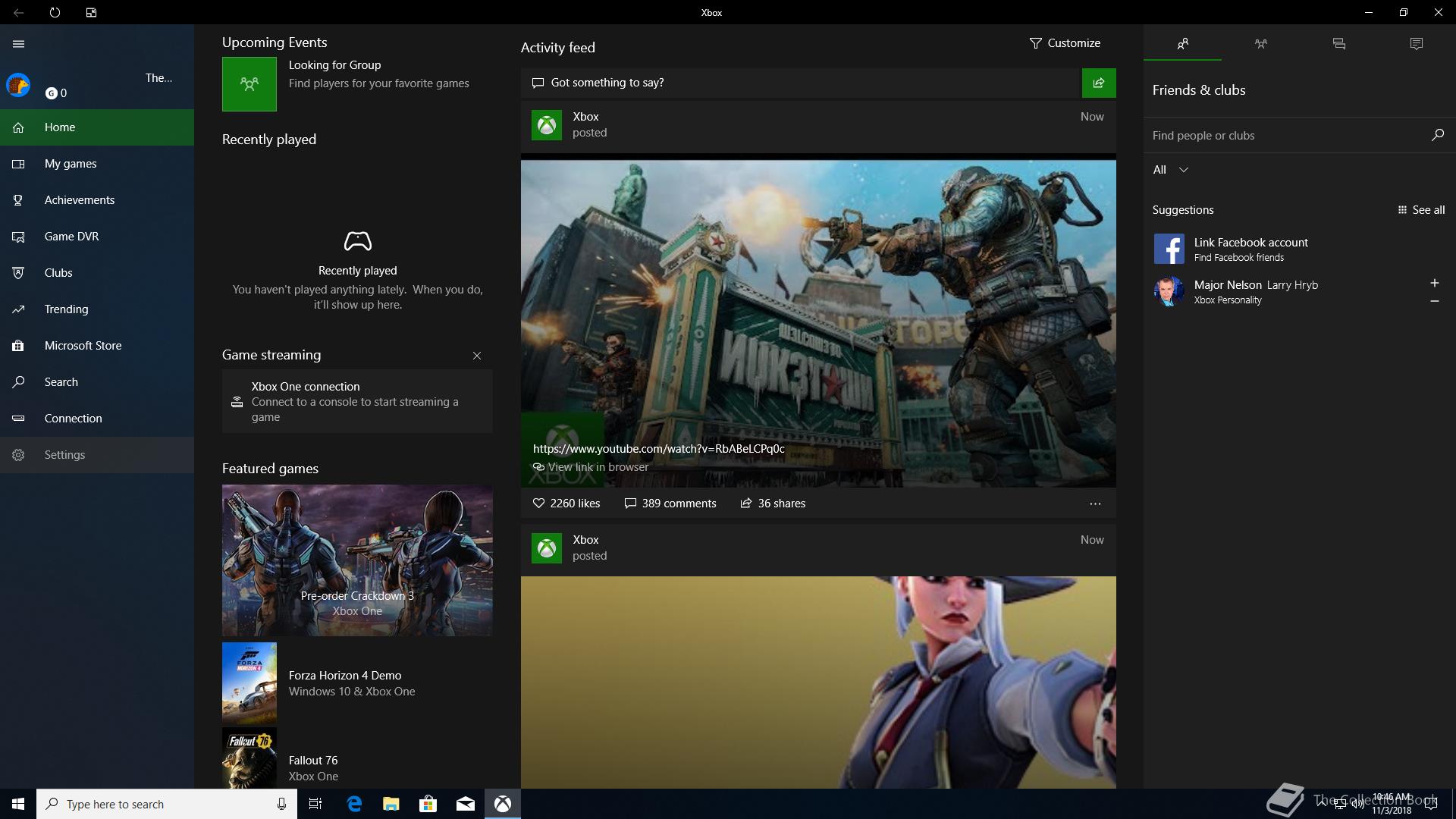Open Mail app from taskbar
The width and height of the screenshot is (1456, 819).
(x=466, y=804)
